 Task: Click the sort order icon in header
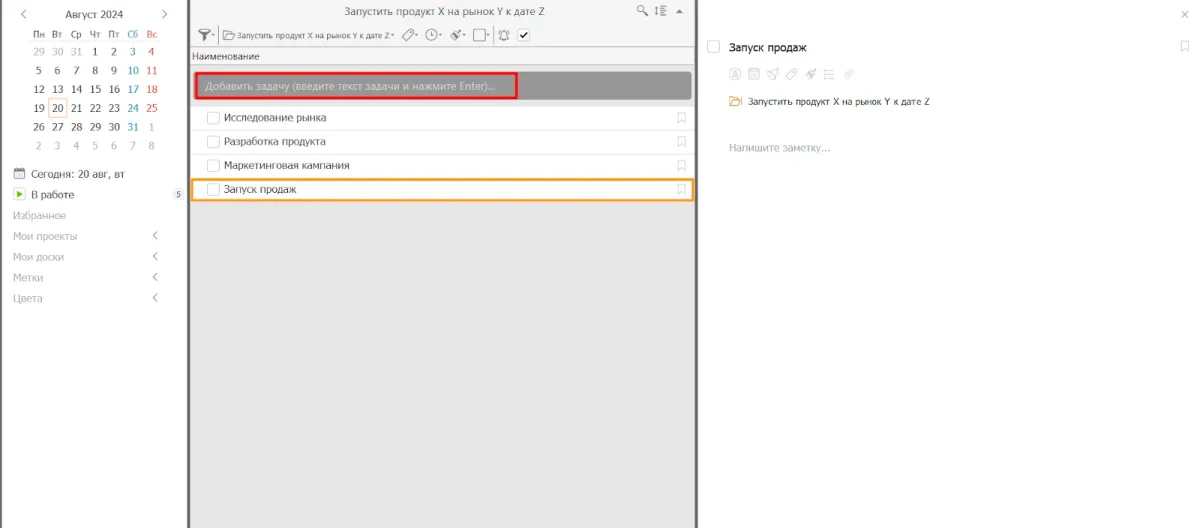click(660, 11)
